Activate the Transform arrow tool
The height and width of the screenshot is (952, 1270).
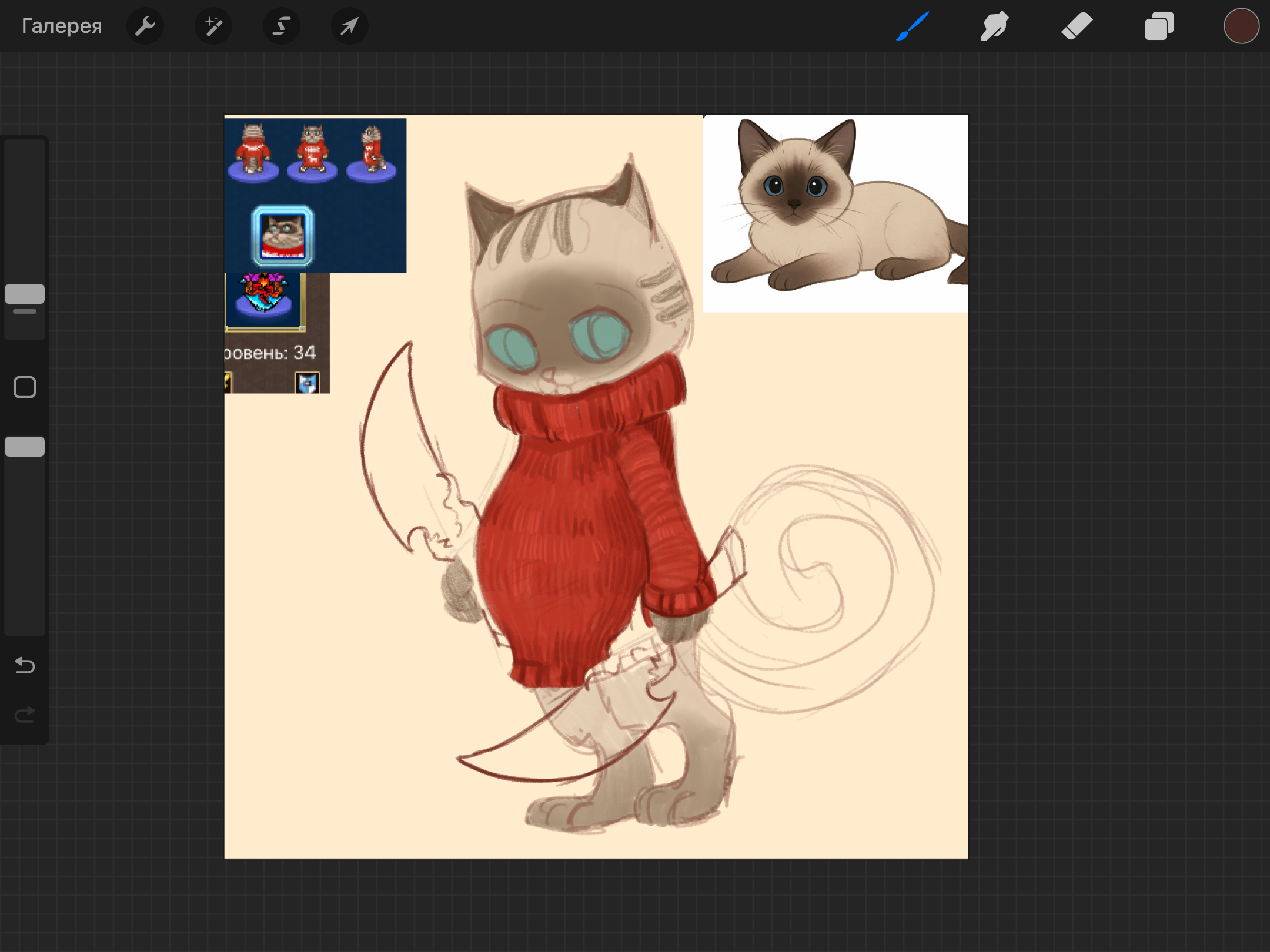click(349, 26)
